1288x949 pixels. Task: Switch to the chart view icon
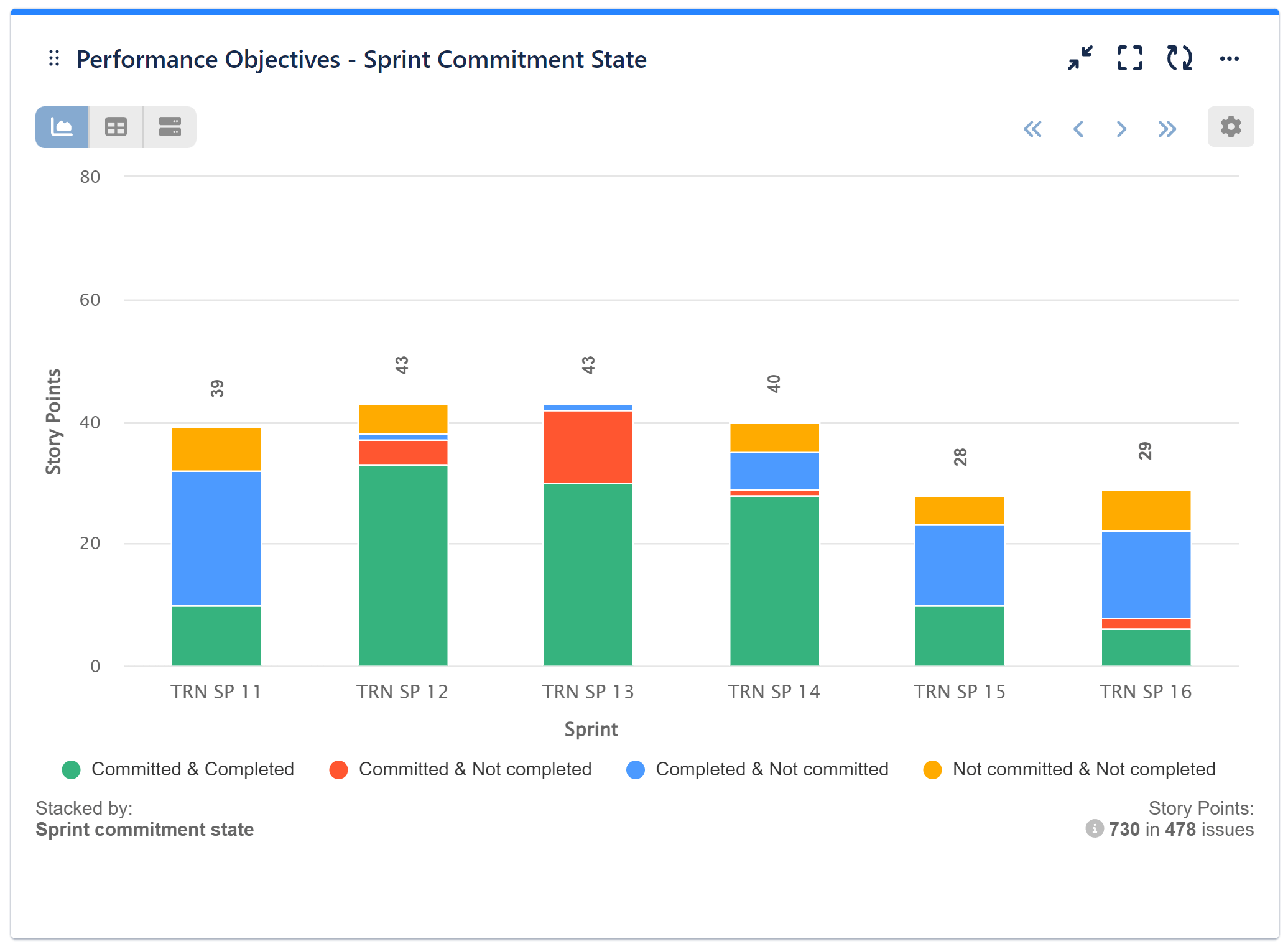(x=62, y=126)
